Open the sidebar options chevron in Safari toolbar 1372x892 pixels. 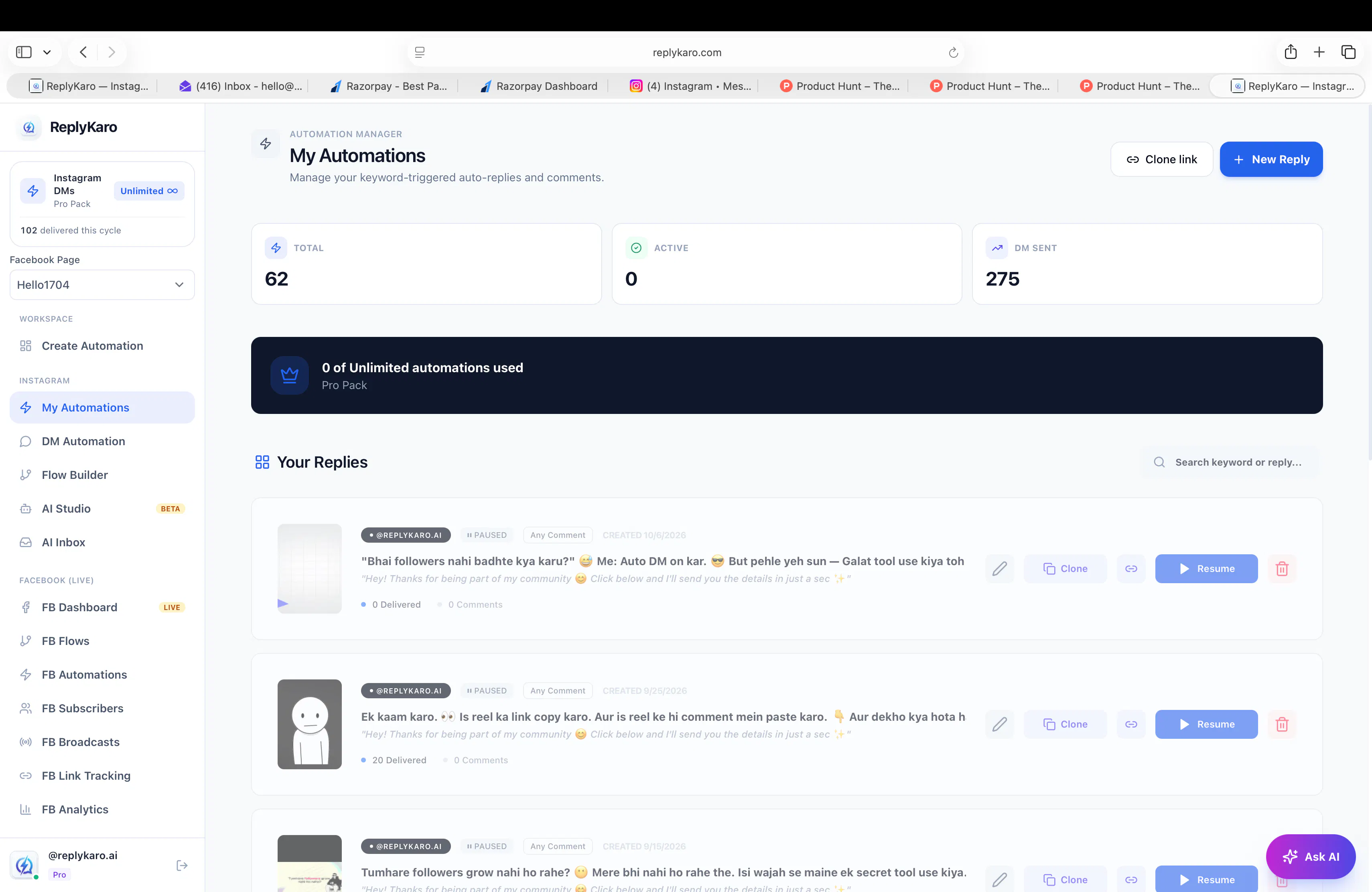click(x=47, y=53)
